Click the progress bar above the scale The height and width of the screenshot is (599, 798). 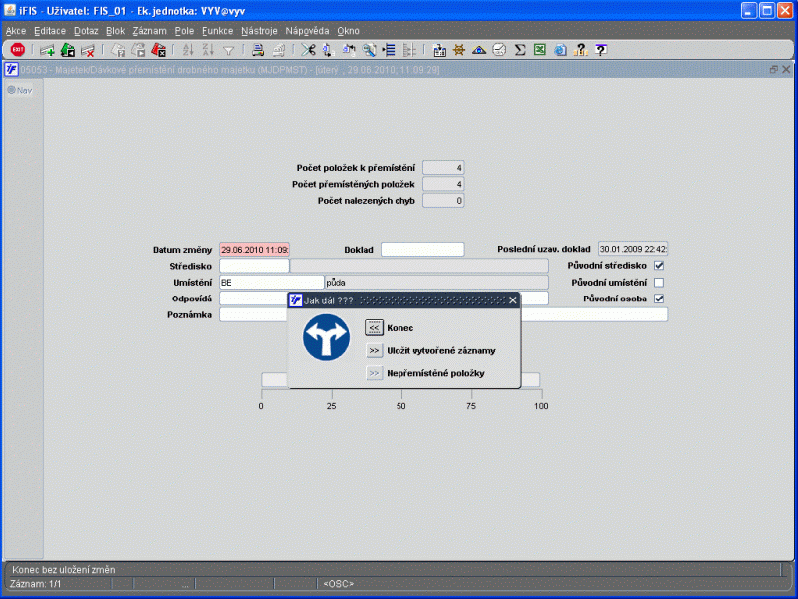click(401, 380)
